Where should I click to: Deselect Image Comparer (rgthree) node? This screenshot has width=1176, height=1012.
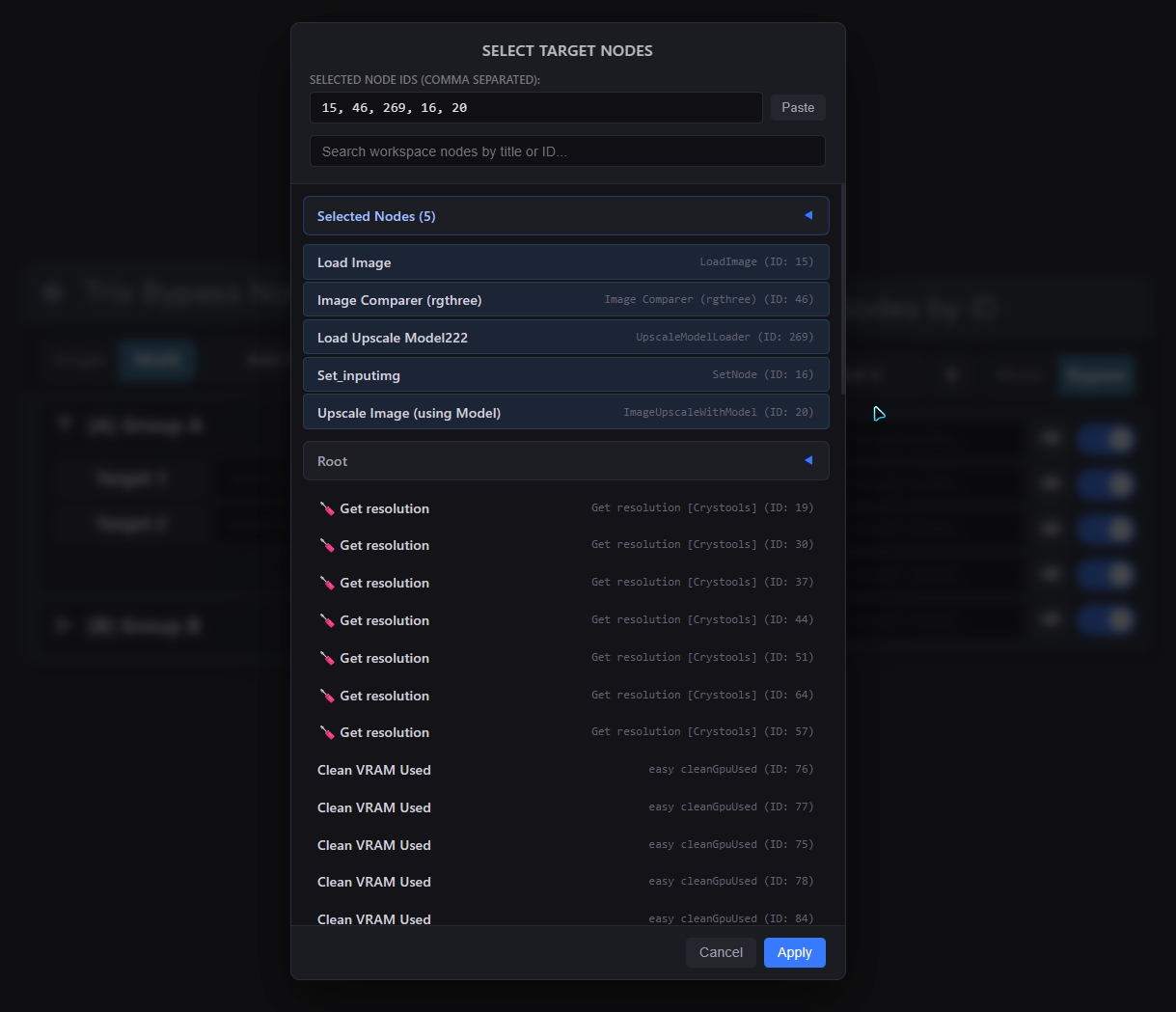pos(566,300)
